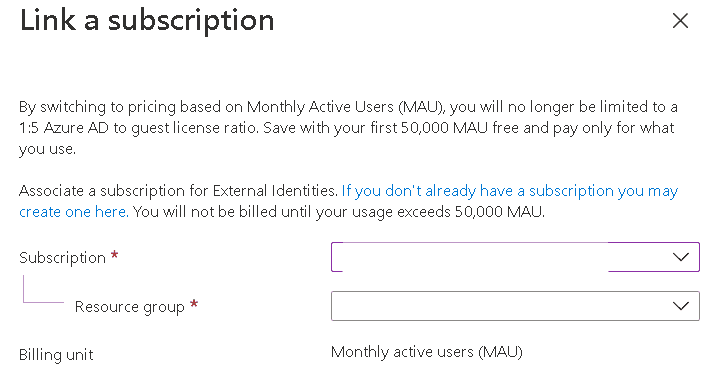
Task: Click the paragraph about Monthly Active Users pricing
Action: (x=348, y=128)
